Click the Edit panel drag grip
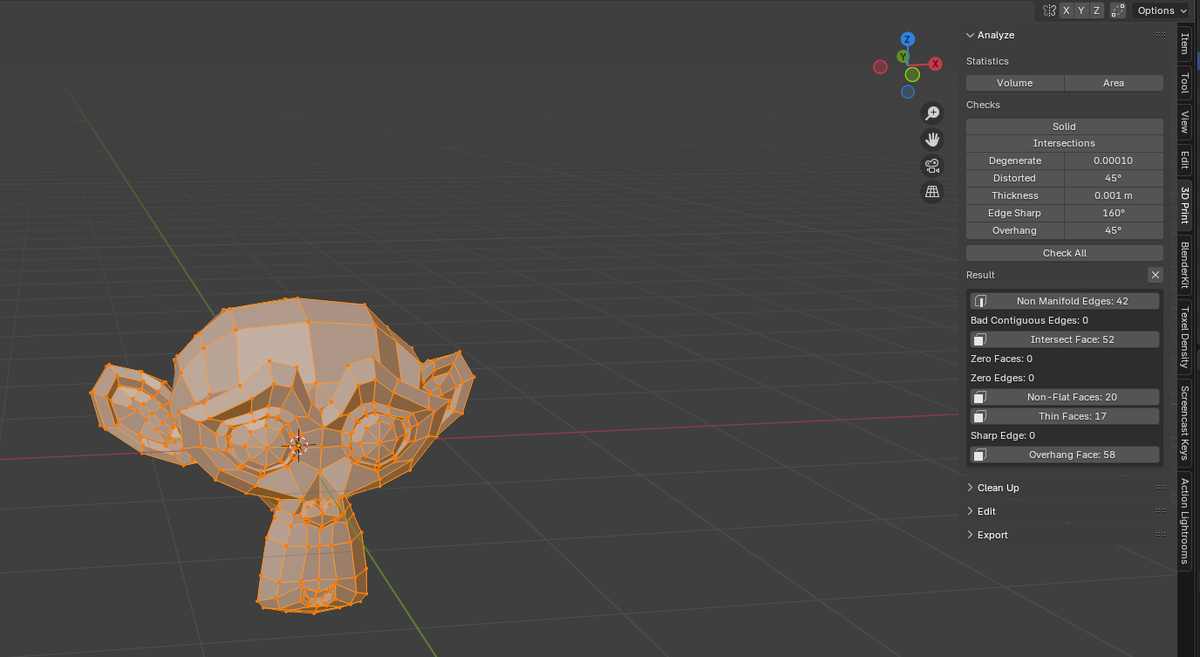The width and height of the screenshot is (1200, 657). [1161, 511]
